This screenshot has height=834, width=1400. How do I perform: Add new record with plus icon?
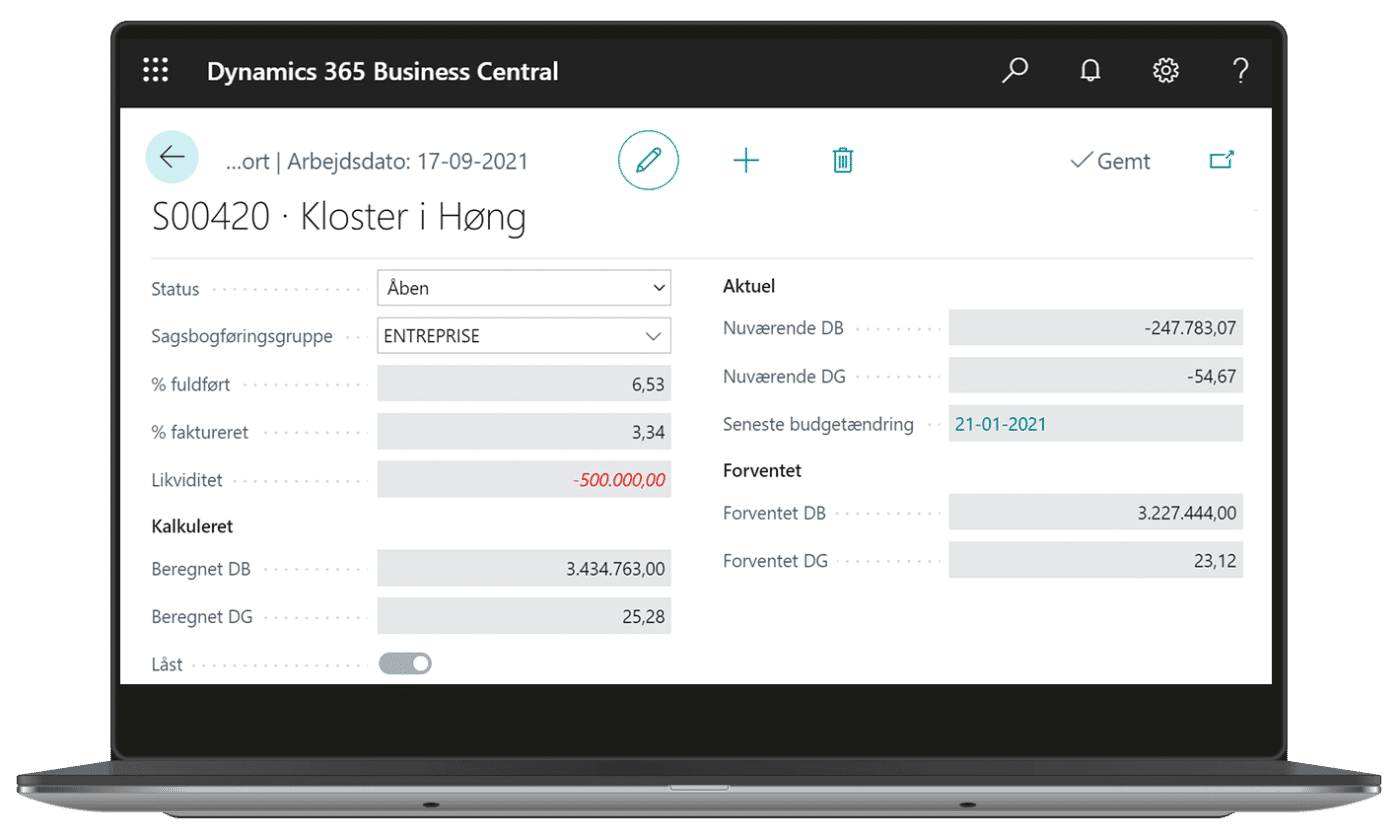click(746, 160)
